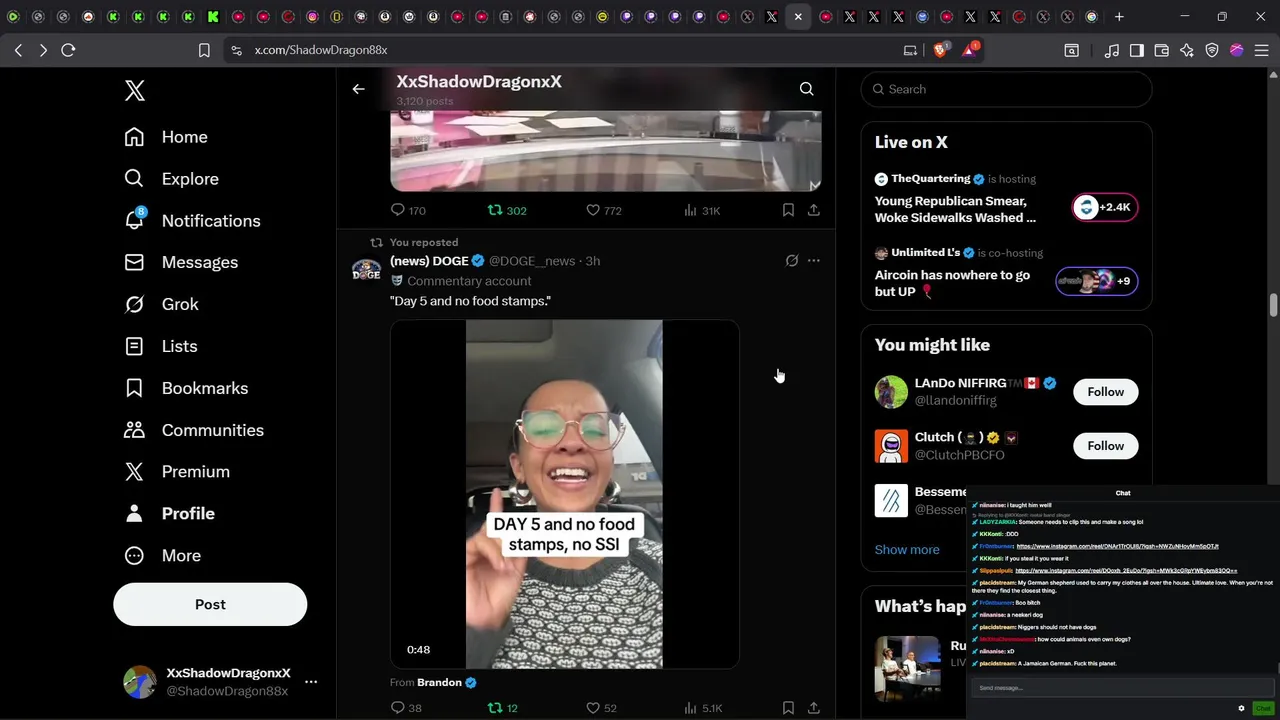This screenshot has width=1280, height=720.
Task: View analytics showing 31K views
Action: pyautogui.click(x=701, y=210)
